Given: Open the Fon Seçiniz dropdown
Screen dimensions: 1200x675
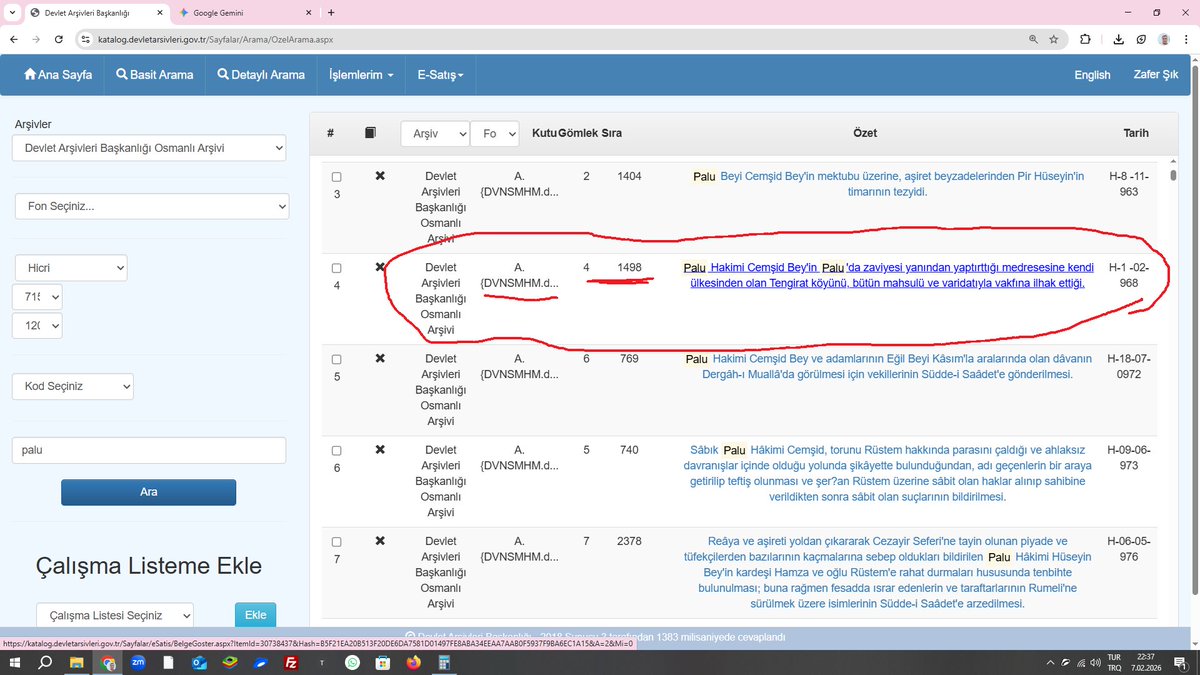Looking at the screenshot, I should pos(152,207).
